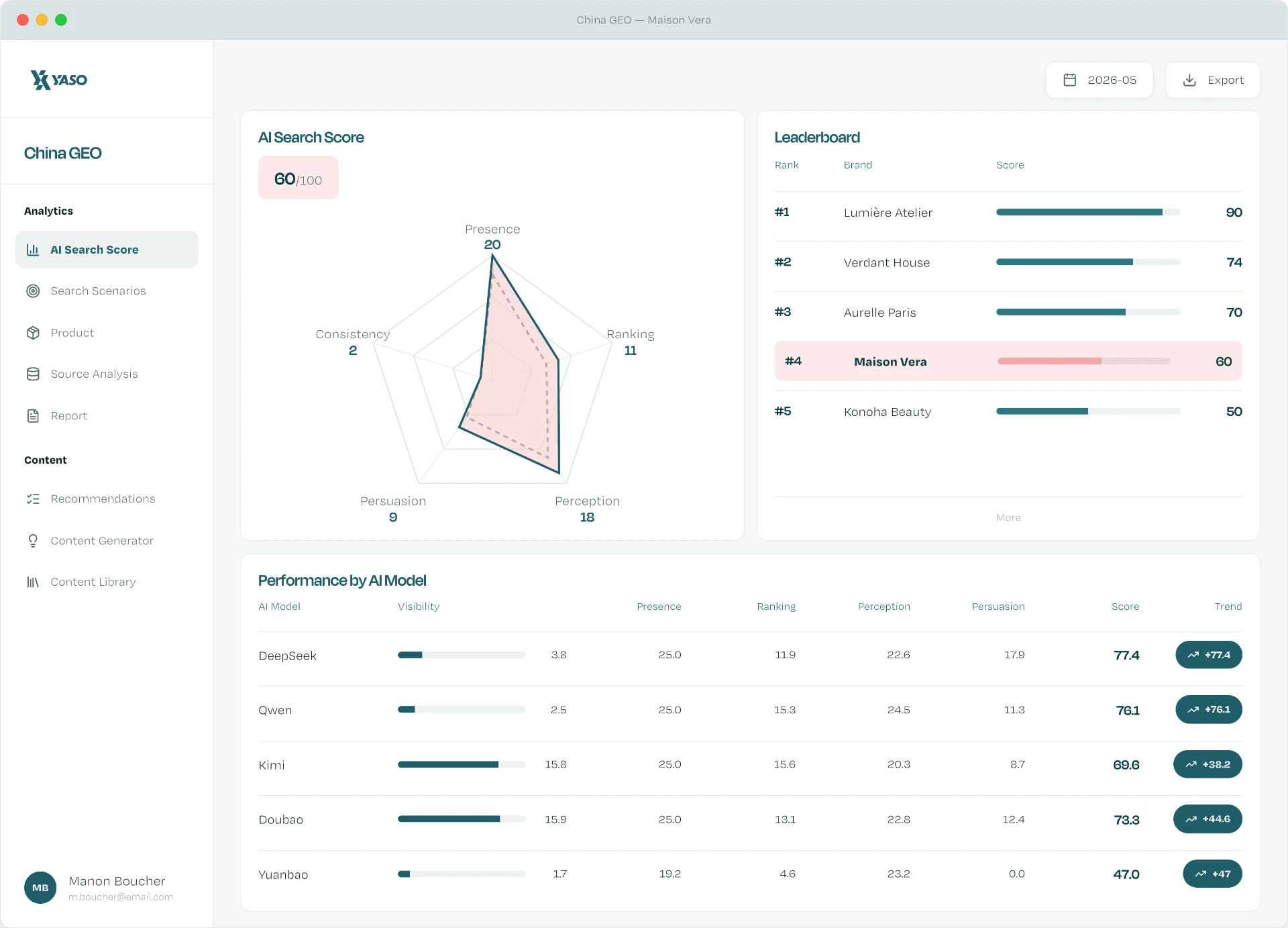Click the 60/100 score badge
Screen dimensions: 1288x928
coord(299,178)
